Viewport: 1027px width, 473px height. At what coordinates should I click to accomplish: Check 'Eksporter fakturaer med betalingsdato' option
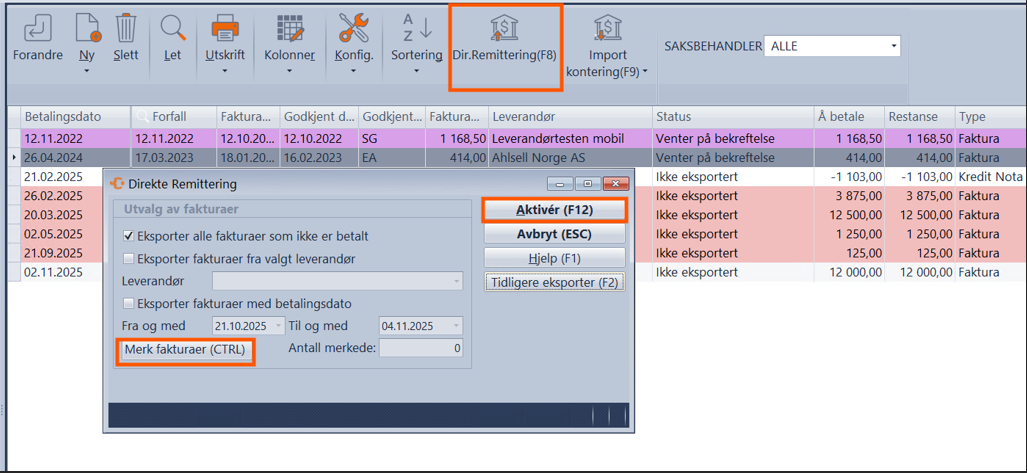click(x=129, y=303)
